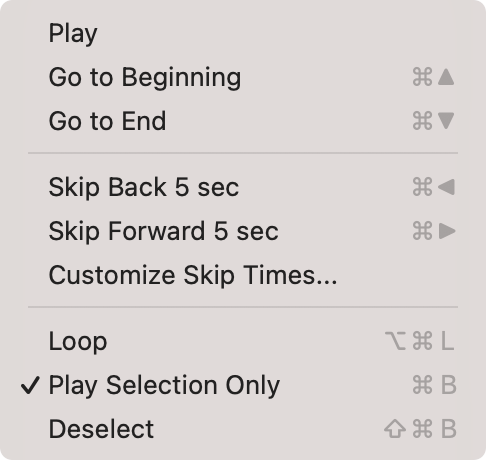The width and height of the screenshot is (486, 460).
Task: Jump with Go to End
Action: click(243, 121)
